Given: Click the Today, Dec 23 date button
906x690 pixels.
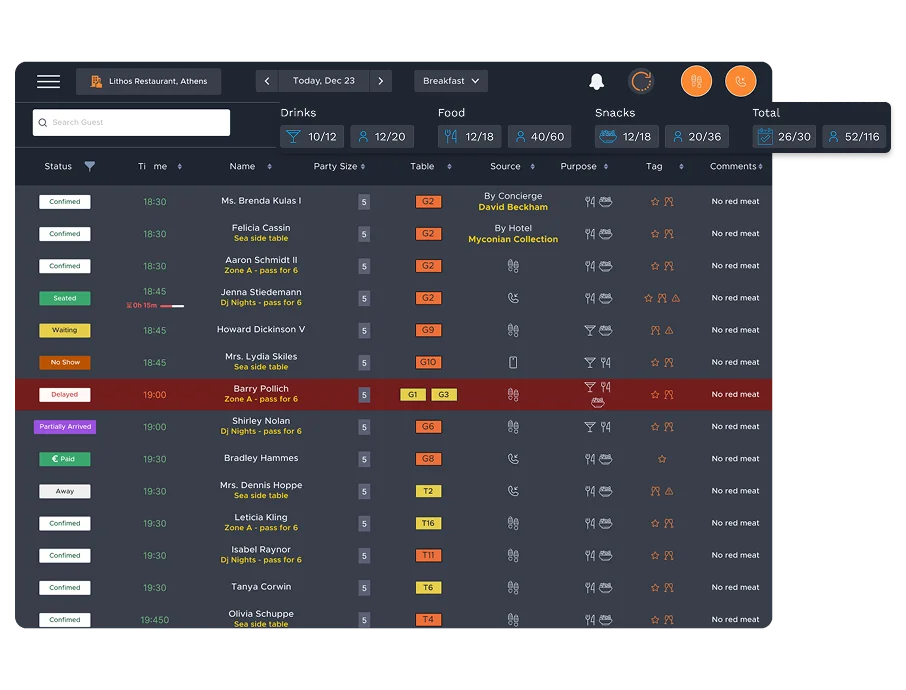Looking at the screenshot, I should [324, 81].
